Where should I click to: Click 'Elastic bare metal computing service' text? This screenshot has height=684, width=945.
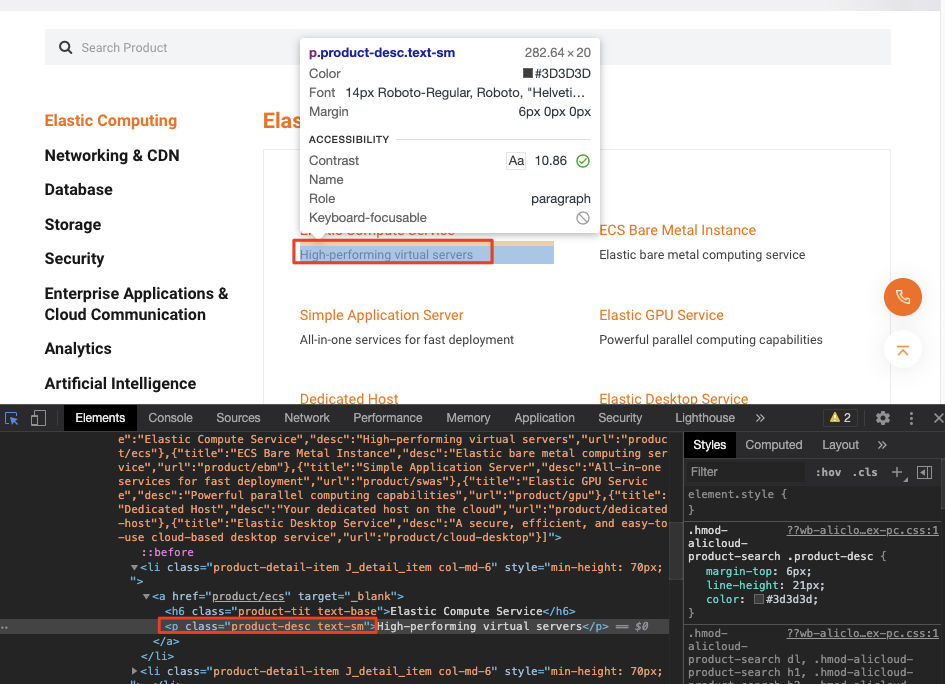[x=702, y=255]
